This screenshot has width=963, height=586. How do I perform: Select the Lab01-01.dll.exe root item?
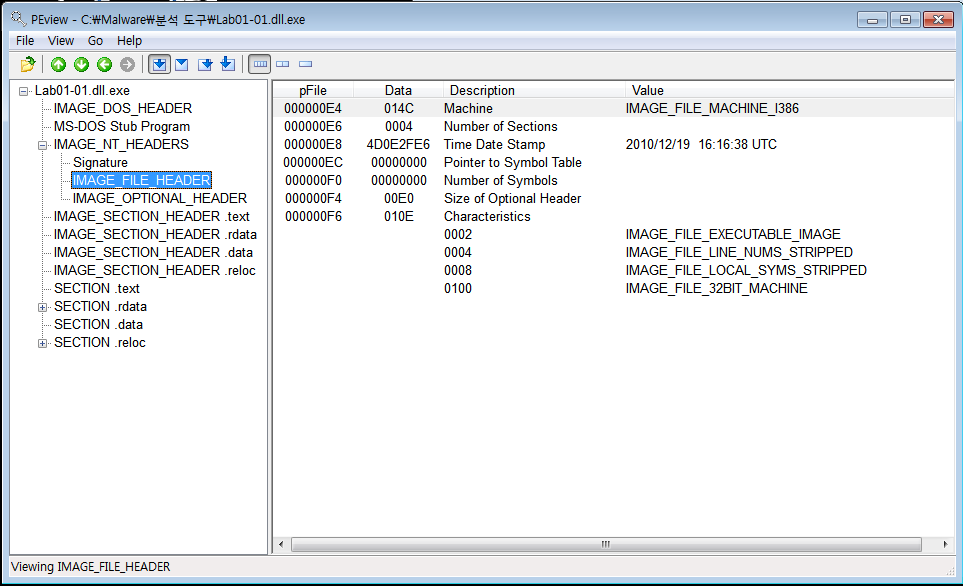click(x=82, y=90)
